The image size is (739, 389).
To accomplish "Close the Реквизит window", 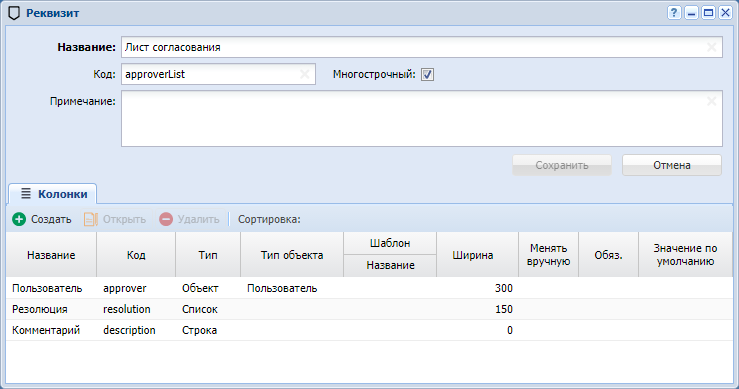I will (x=725, y=13).
